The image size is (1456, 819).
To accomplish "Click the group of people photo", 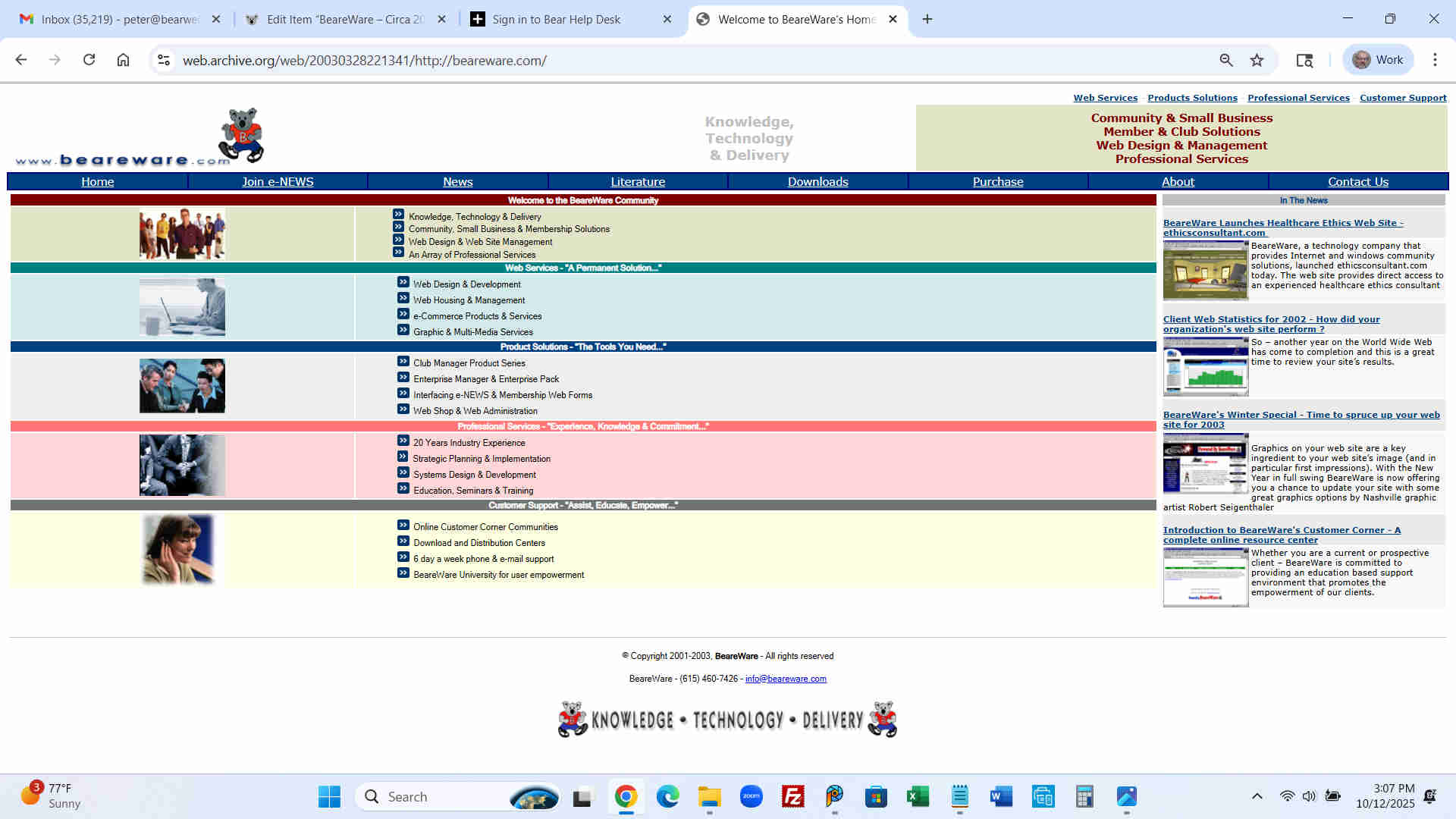I will (x=182, y=234).
